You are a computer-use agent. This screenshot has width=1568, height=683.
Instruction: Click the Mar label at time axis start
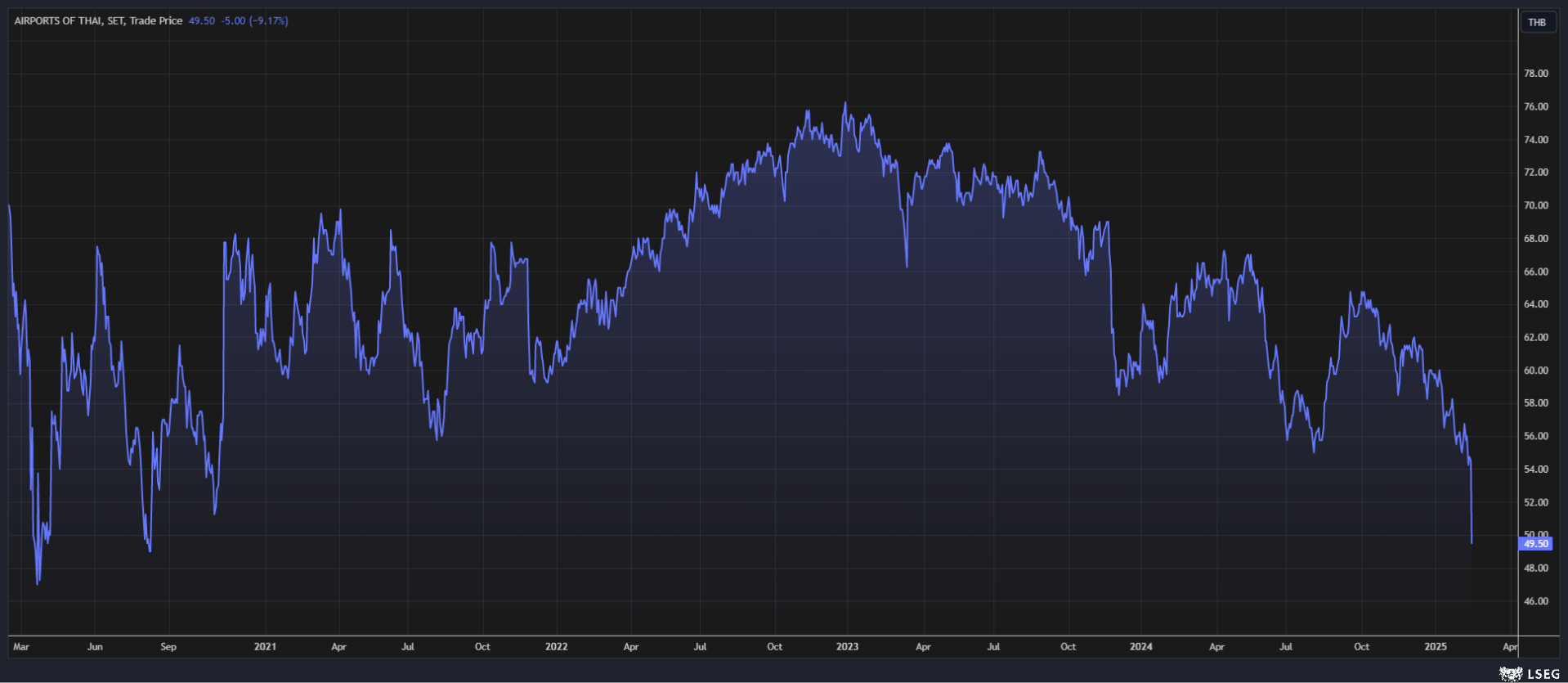pyautogui.click(x=21, y=646)
